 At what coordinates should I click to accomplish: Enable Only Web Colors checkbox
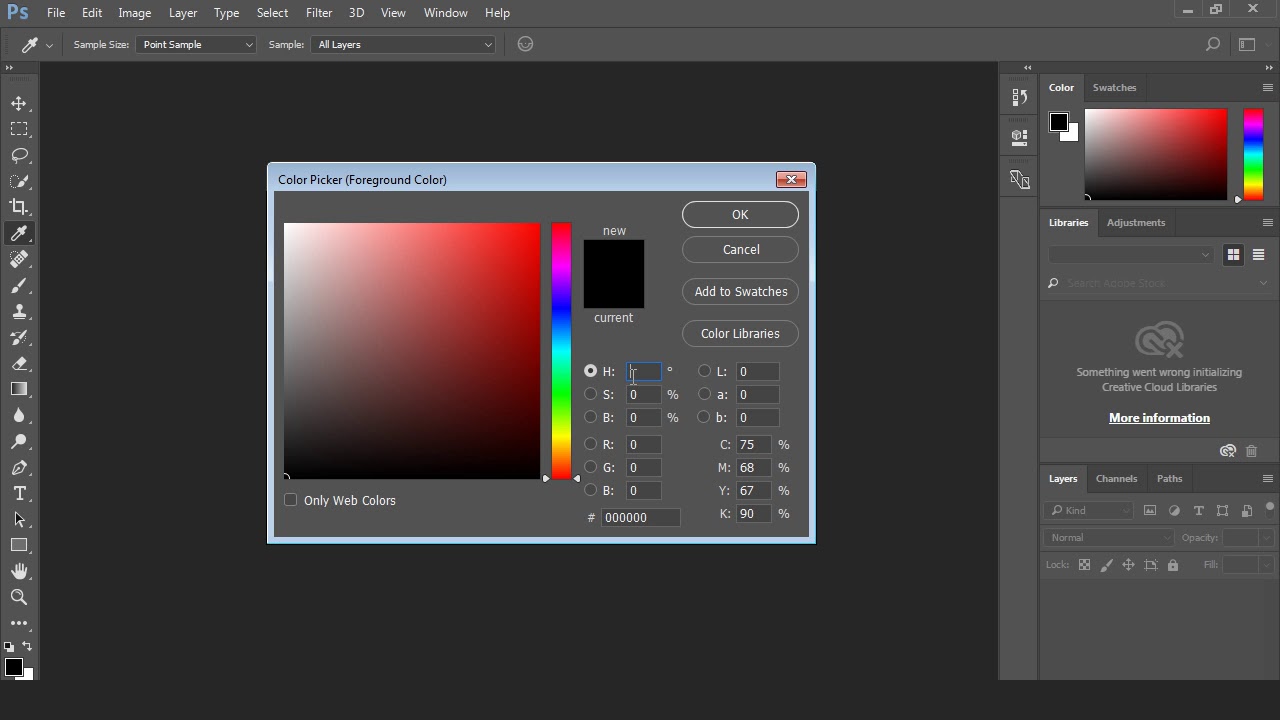tap(291, 500)
